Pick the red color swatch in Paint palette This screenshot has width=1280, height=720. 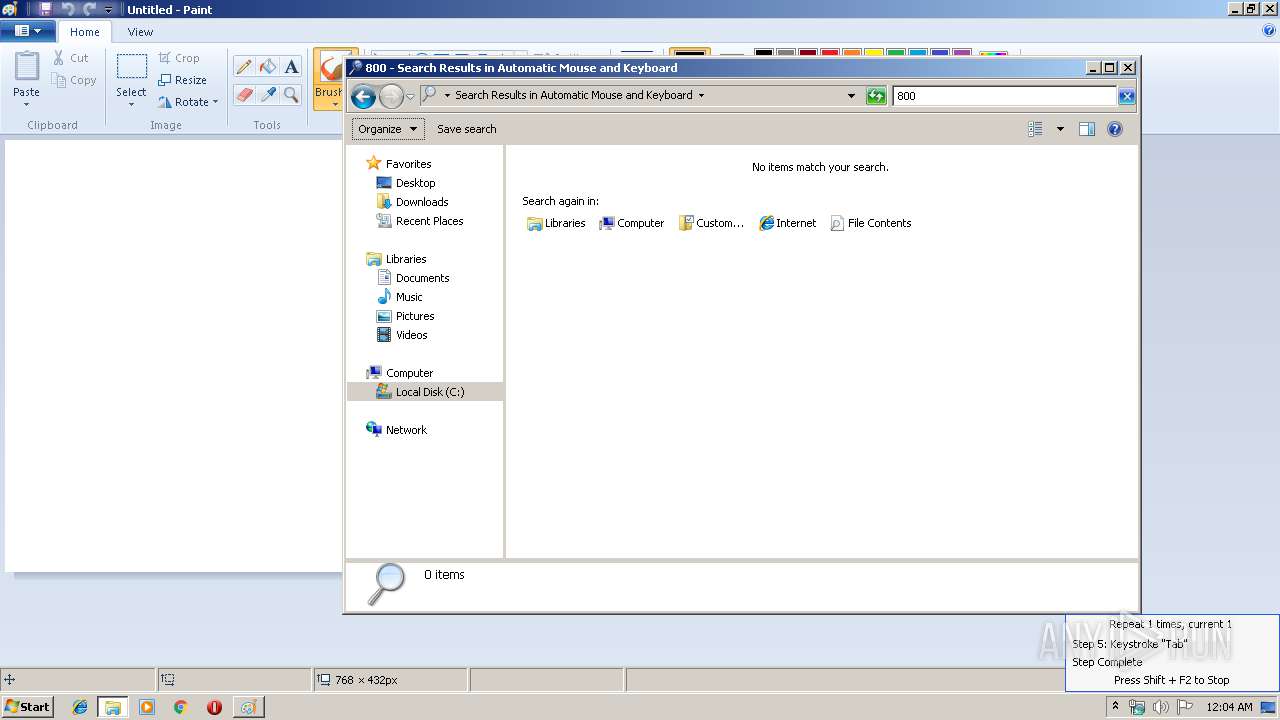(x=829, y=53)
